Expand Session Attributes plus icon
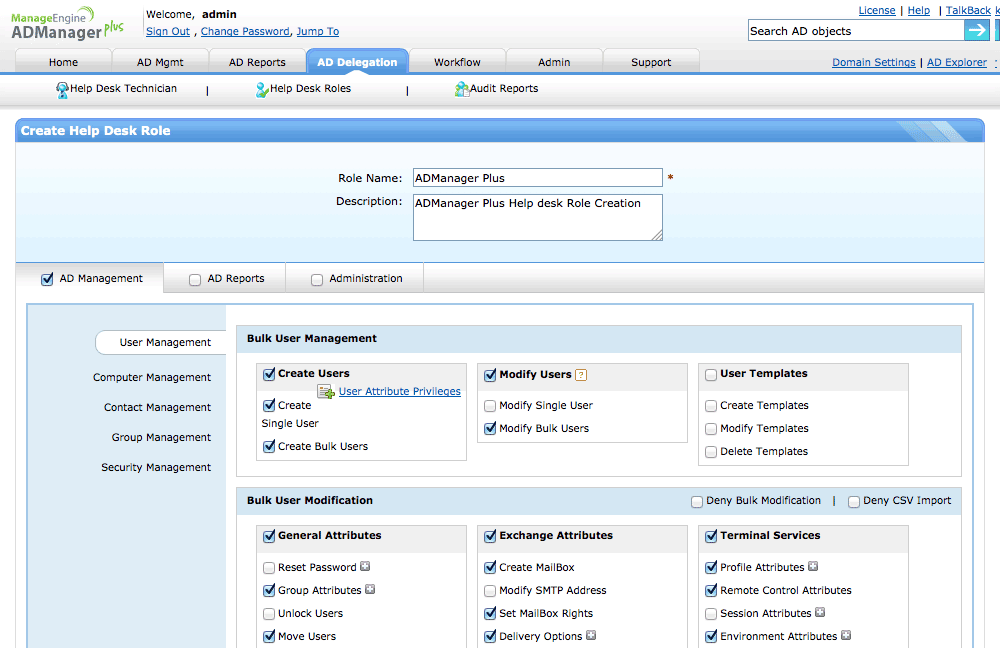Screen dimensions: 1000x648 [820, 612]
